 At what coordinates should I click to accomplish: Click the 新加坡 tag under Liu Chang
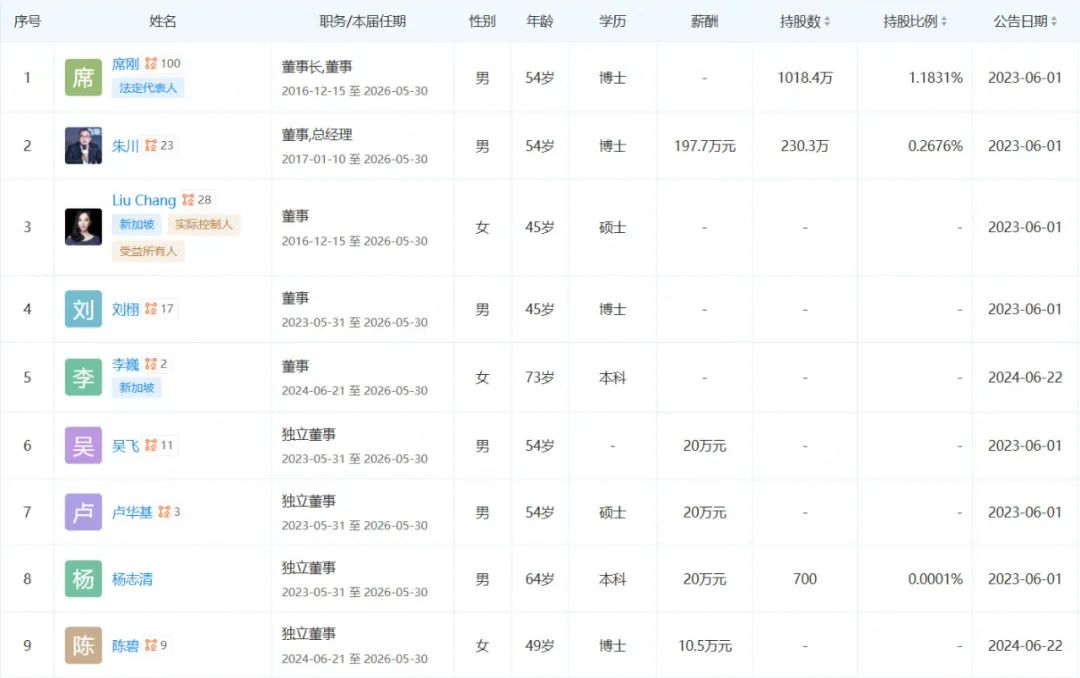click(x=136, y=225)
